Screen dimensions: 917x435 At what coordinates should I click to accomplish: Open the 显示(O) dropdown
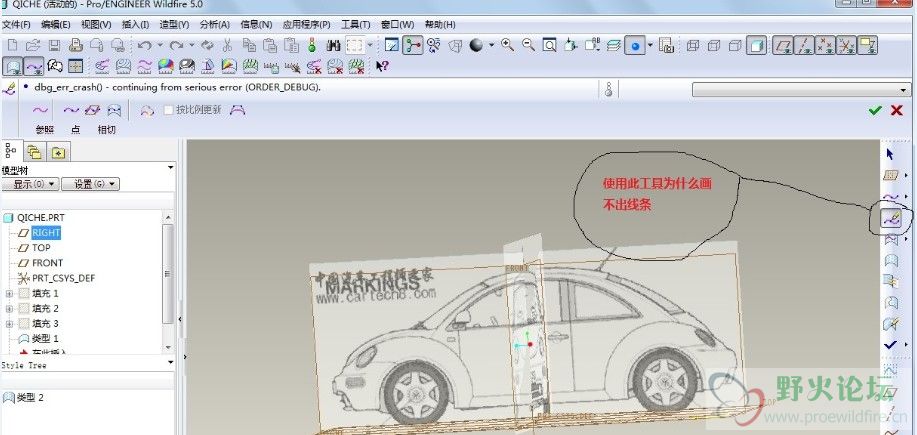(30, 184)
